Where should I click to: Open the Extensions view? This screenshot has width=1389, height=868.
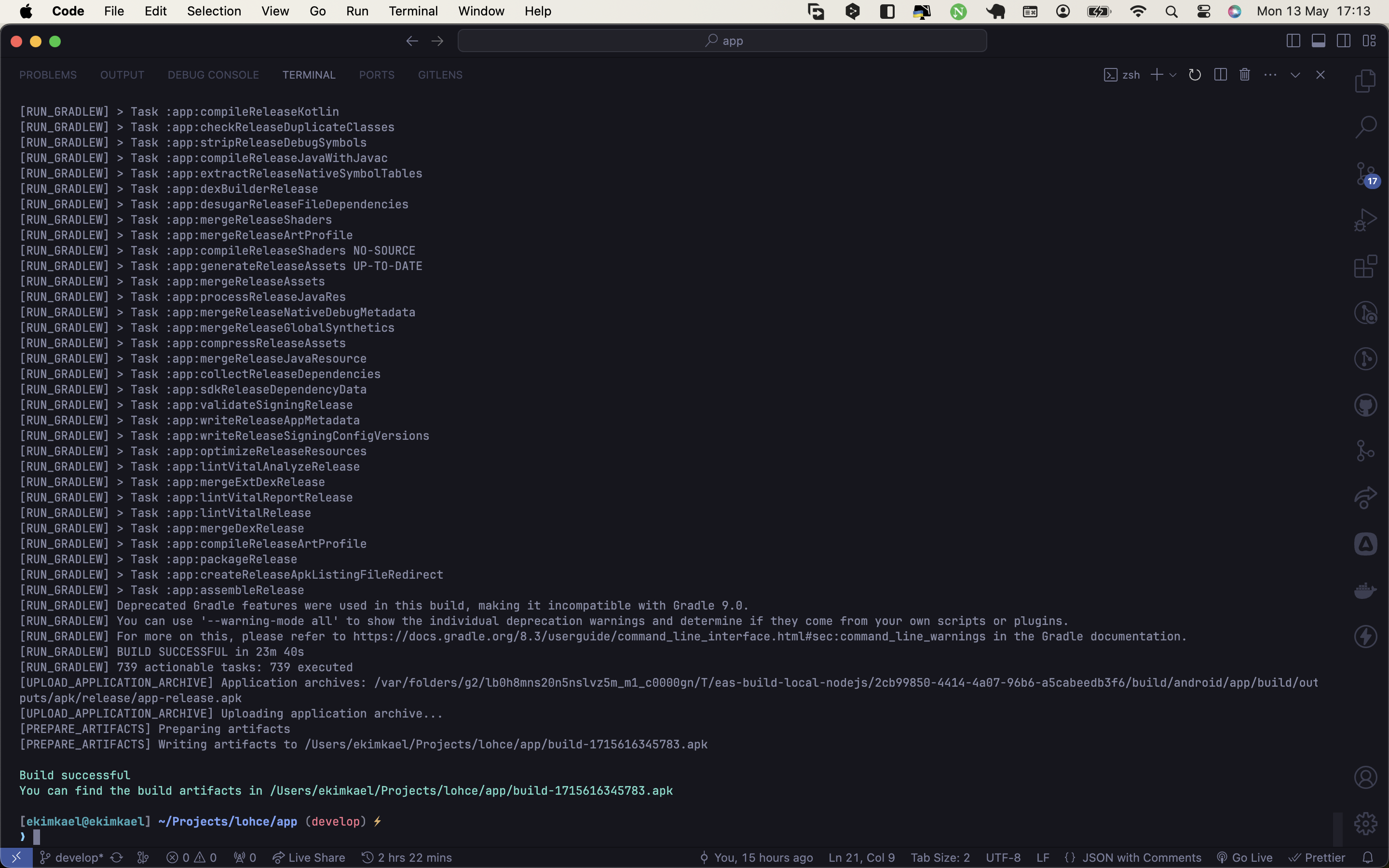tap(1365, 265)
